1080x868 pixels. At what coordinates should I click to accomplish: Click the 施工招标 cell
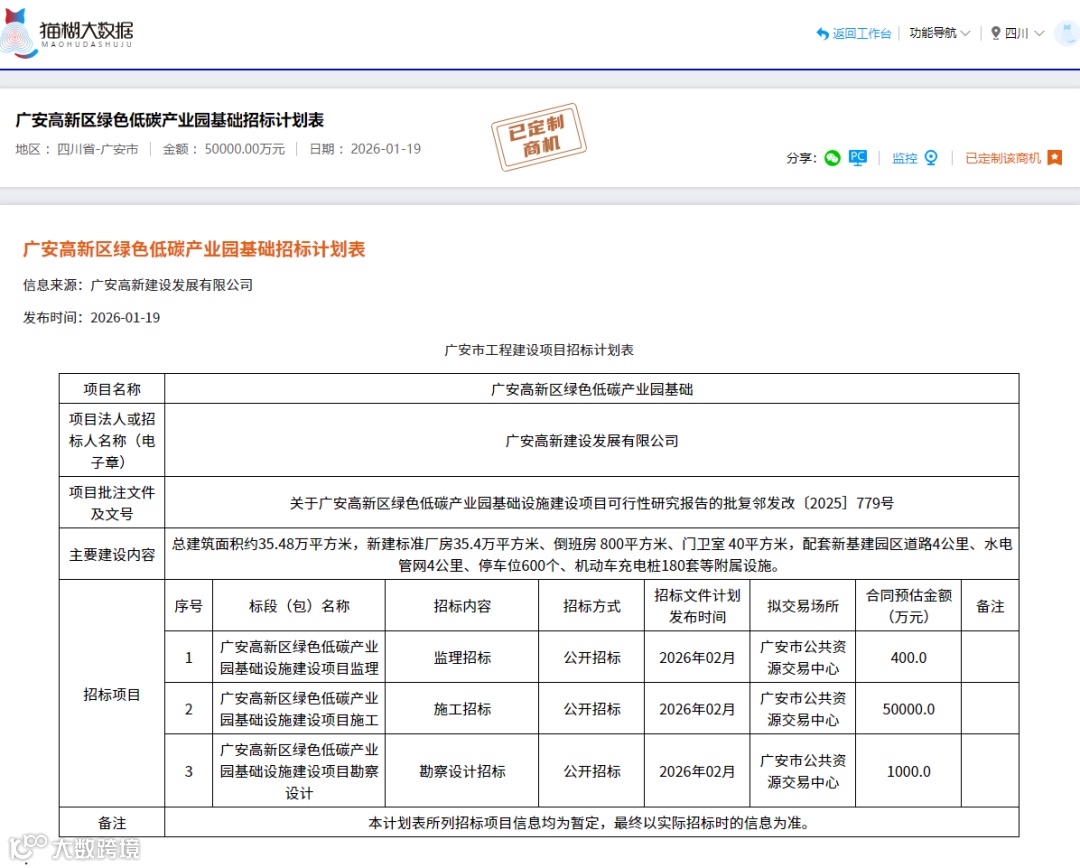tap(462, 709)
